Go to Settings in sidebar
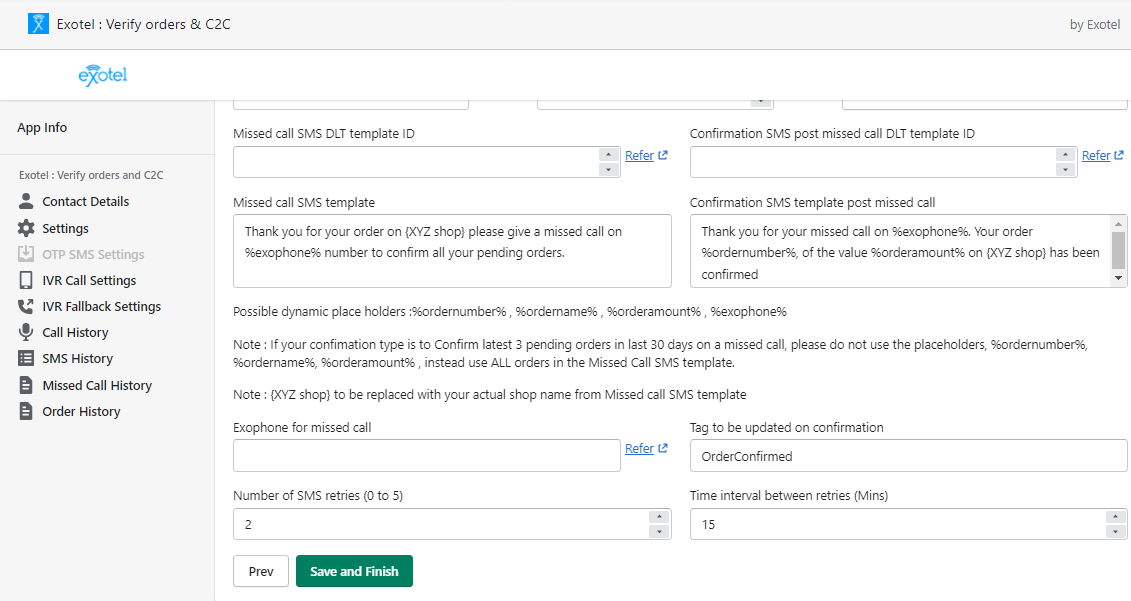 click(65, 228)
